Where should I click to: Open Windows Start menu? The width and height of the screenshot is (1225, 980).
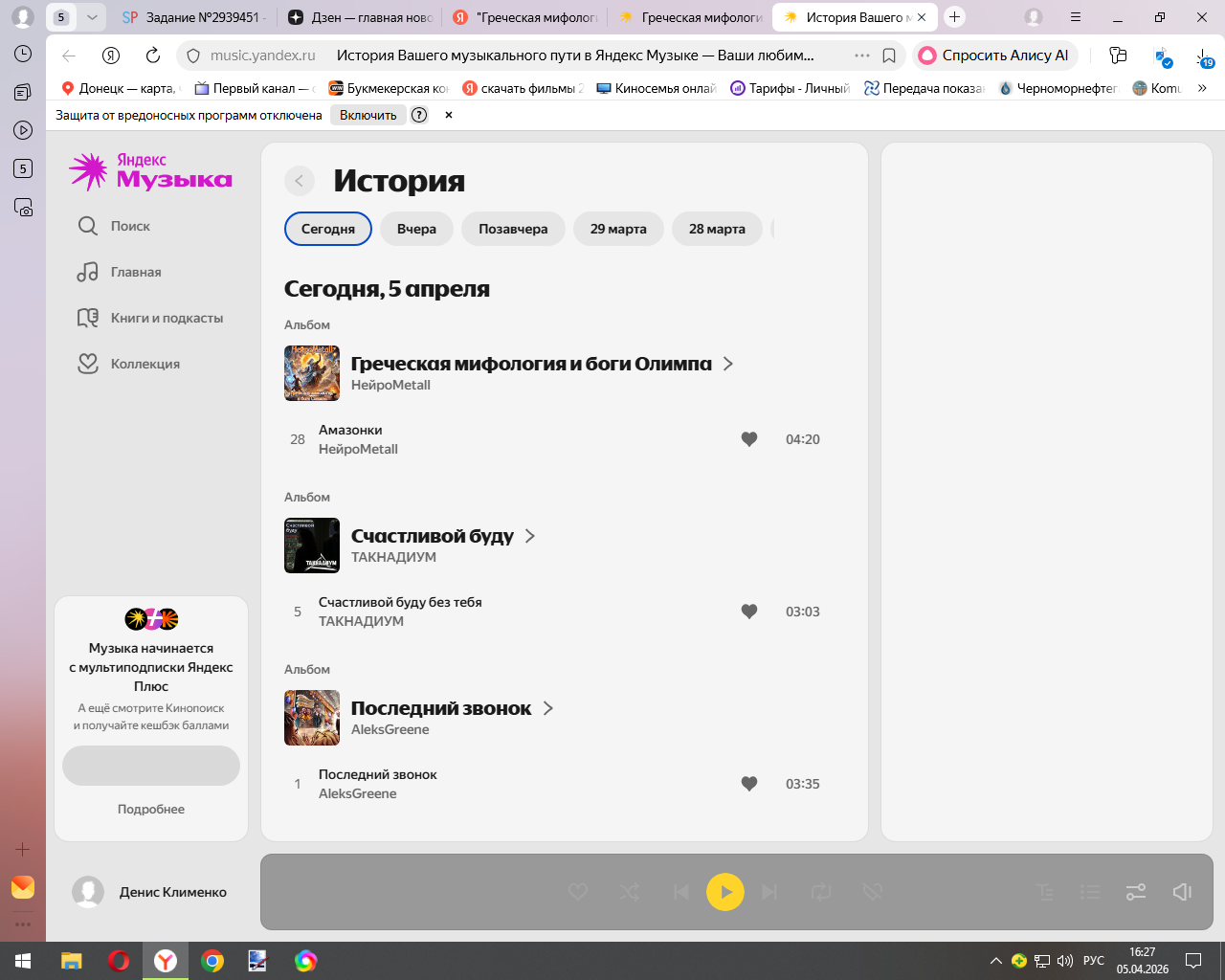tap(23, 961)
